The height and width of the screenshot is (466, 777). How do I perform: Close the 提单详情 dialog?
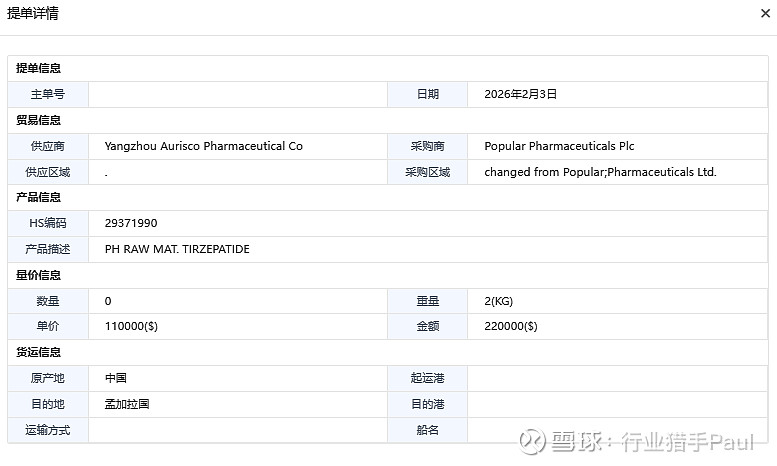[765, 14]
